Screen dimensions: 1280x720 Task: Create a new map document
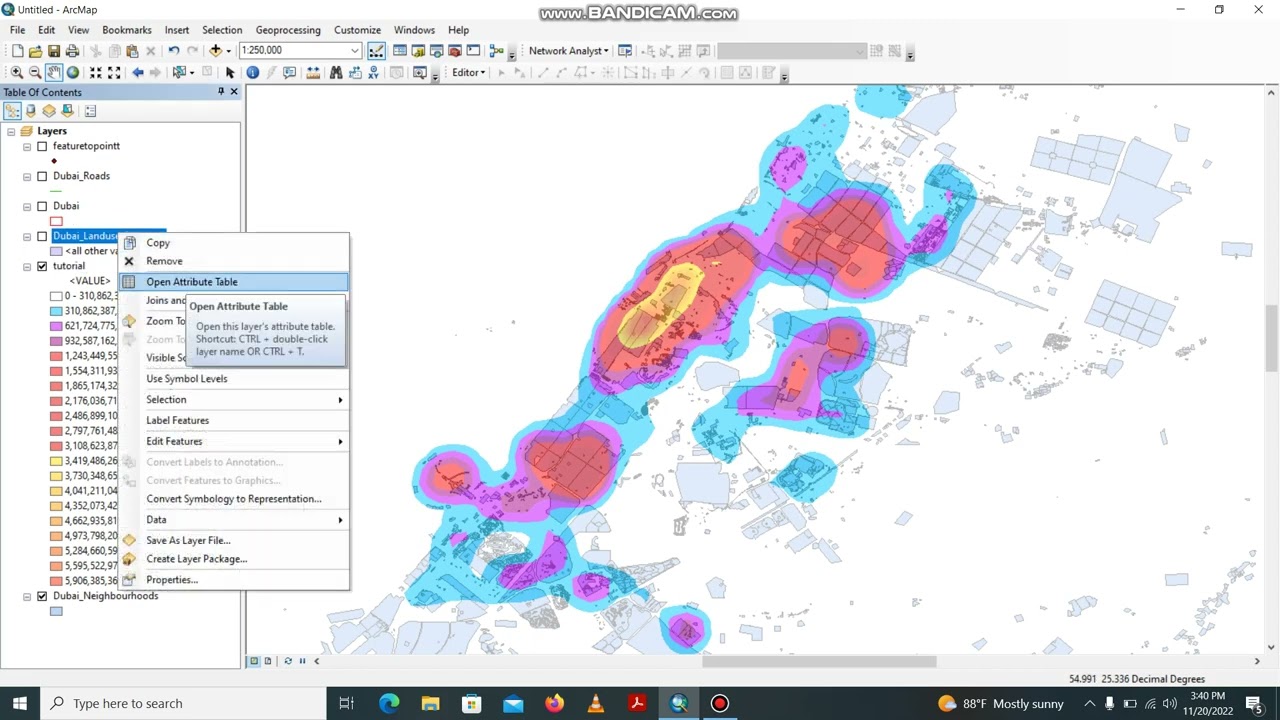(17, 51)
